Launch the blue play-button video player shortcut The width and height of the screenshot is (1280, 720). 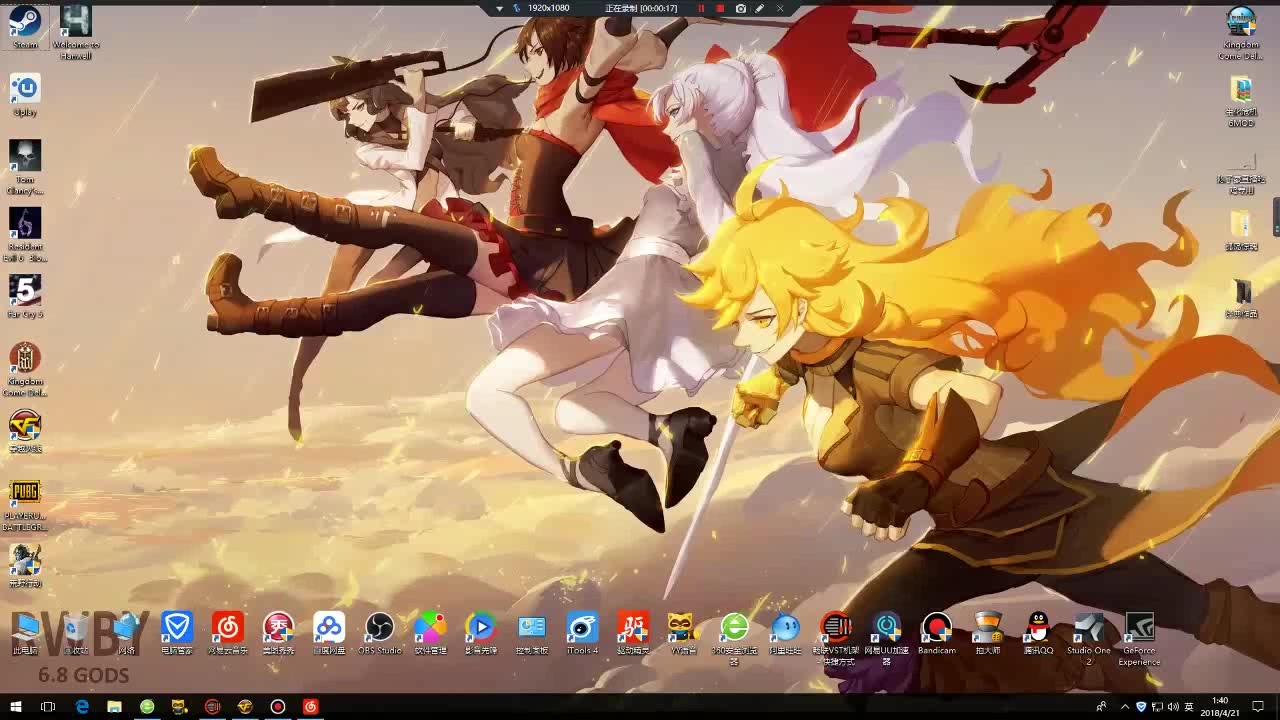click(481, 633)
